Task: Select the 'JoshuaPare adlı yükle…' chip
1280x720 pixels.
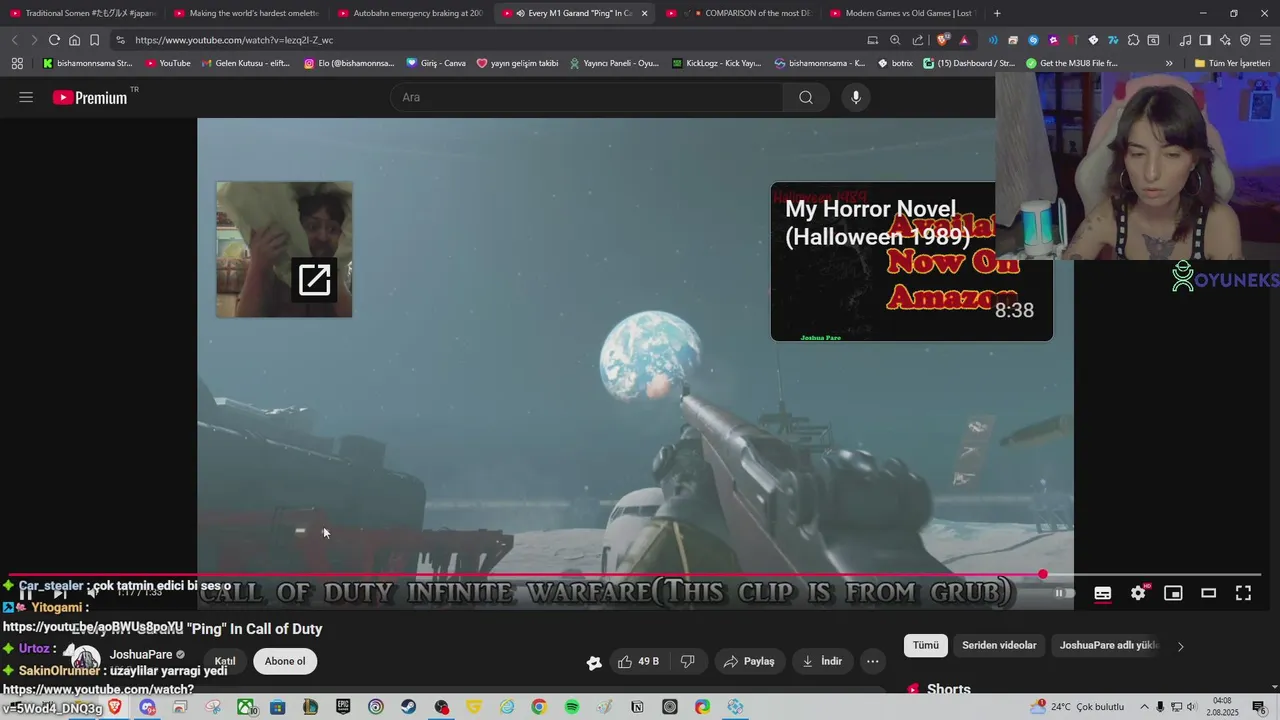Action: [1108, 645]
